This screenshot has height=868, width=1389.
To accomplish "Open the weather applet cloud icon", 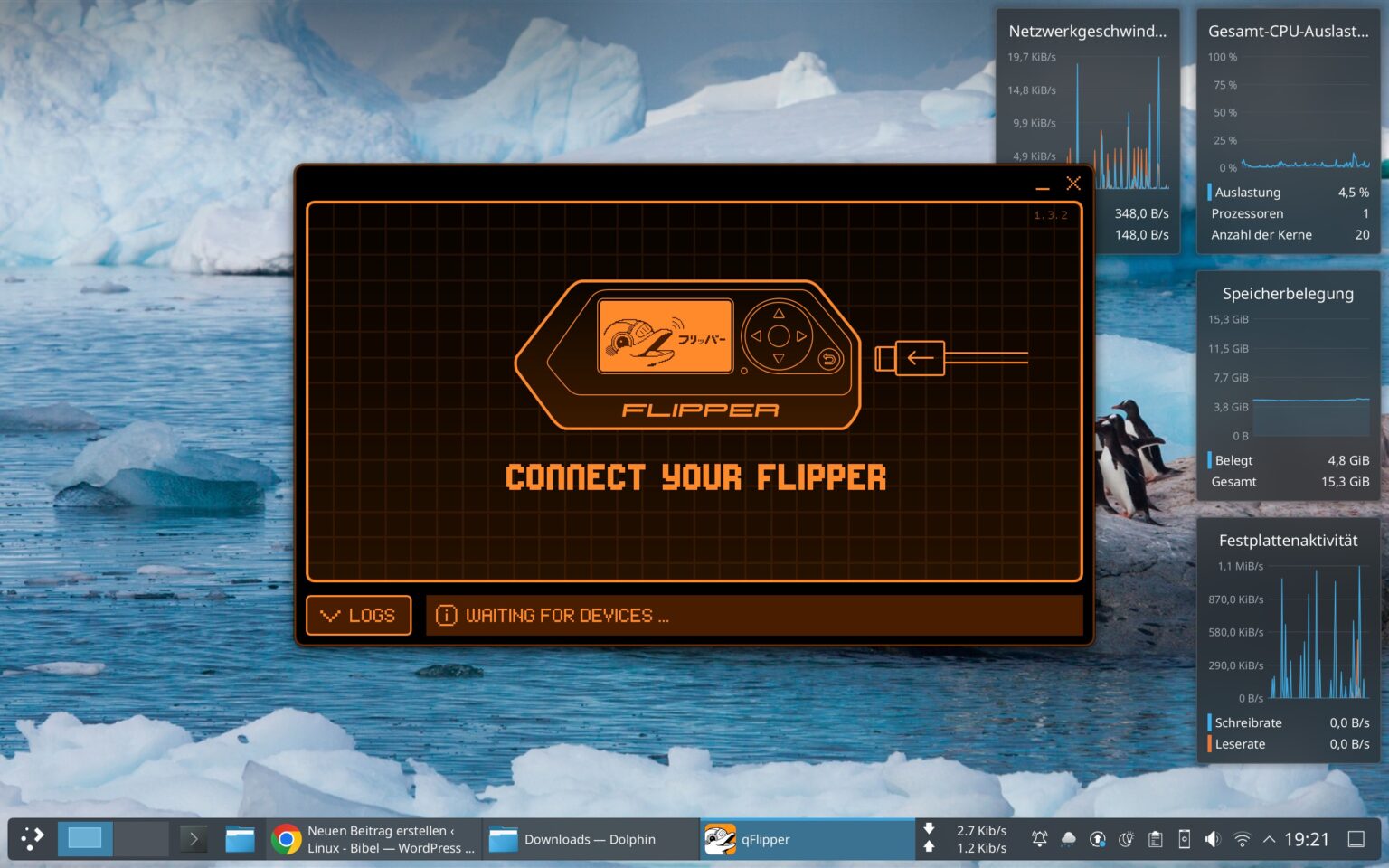I will (1068, 839).
